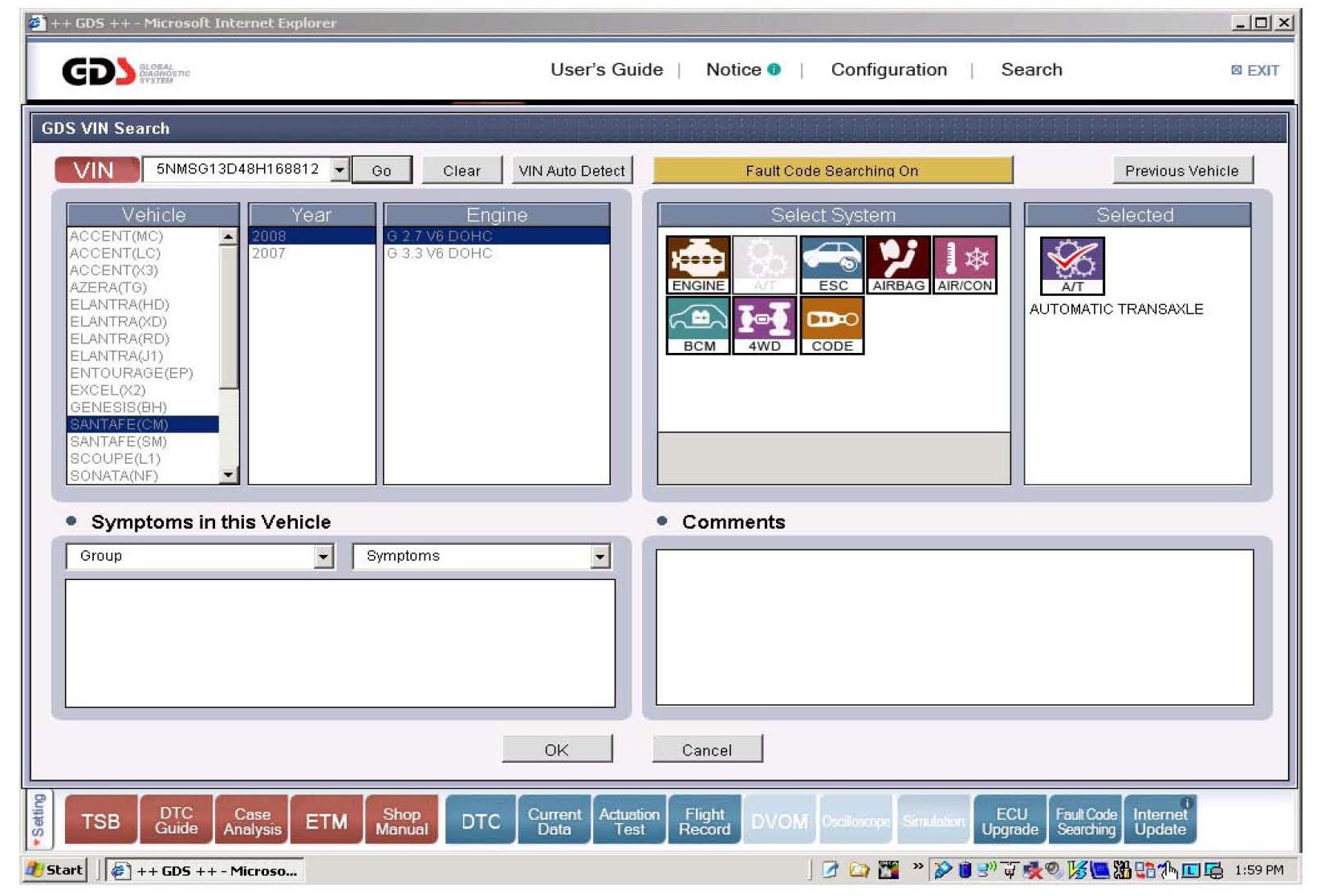The width and height of the screenshot is (1325, 896).
Task: Select the CODE system icon
Action: coord(831,325)
